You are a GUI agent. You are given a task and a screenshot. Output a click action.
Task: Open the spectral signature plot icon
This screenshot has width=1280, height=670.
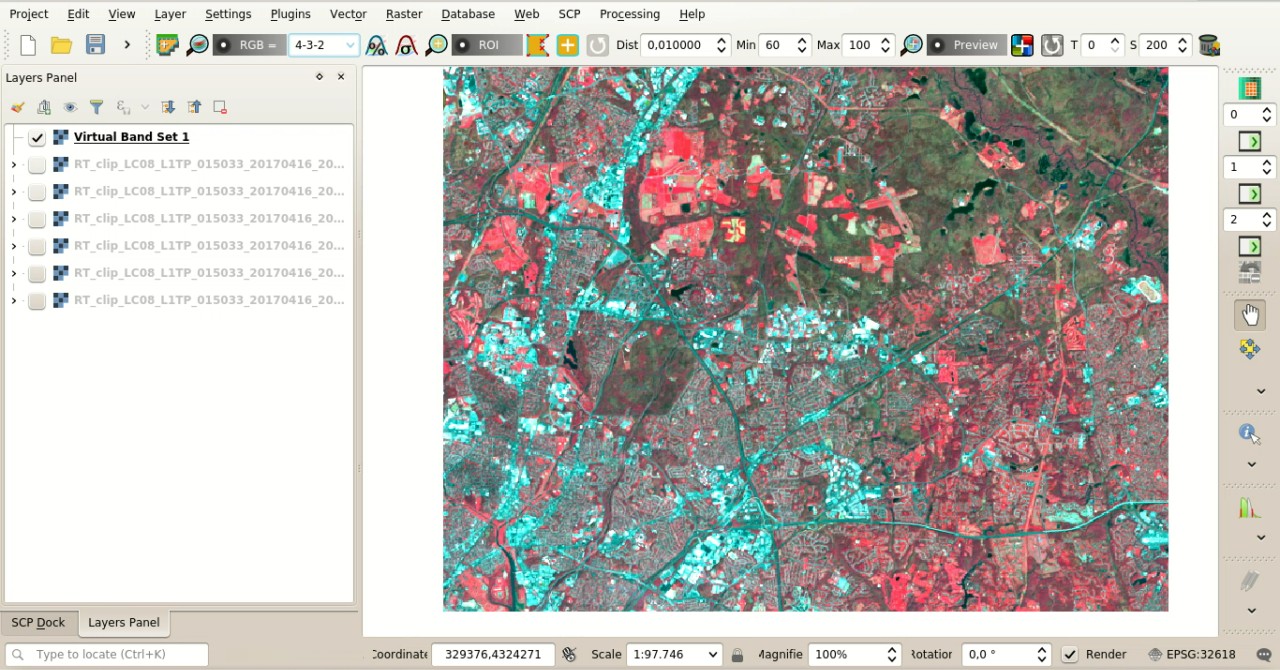pyautogui.click(x=1249, y=507)
